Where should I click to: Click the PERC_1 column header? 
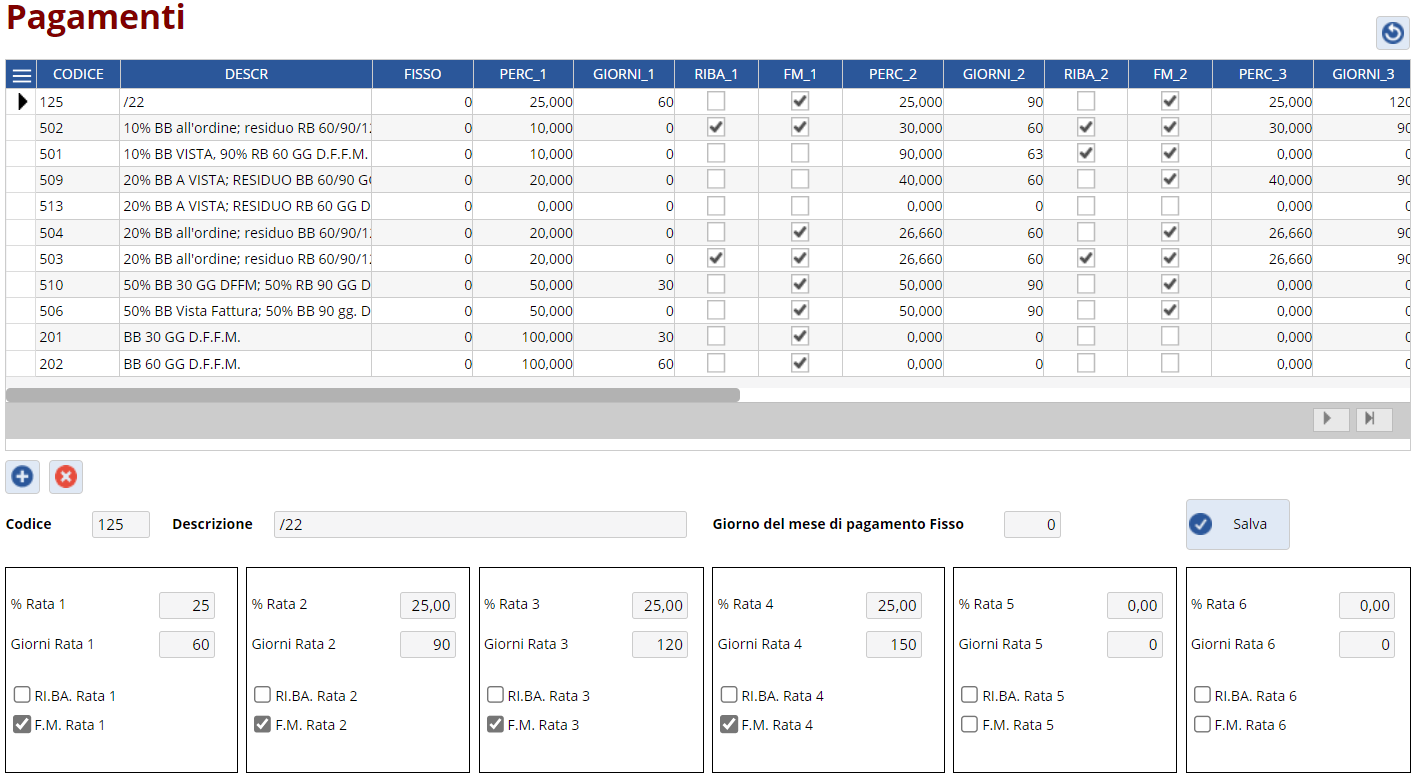523,74
